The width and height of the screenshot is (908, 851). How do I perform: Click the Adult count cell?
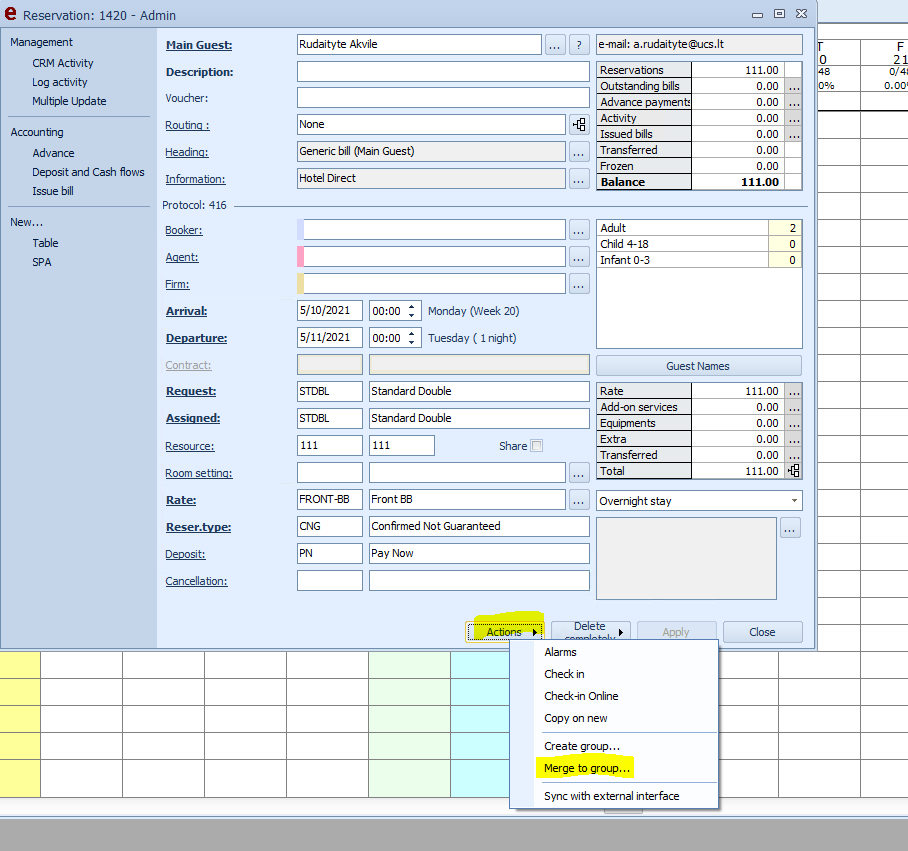(785, 228)
